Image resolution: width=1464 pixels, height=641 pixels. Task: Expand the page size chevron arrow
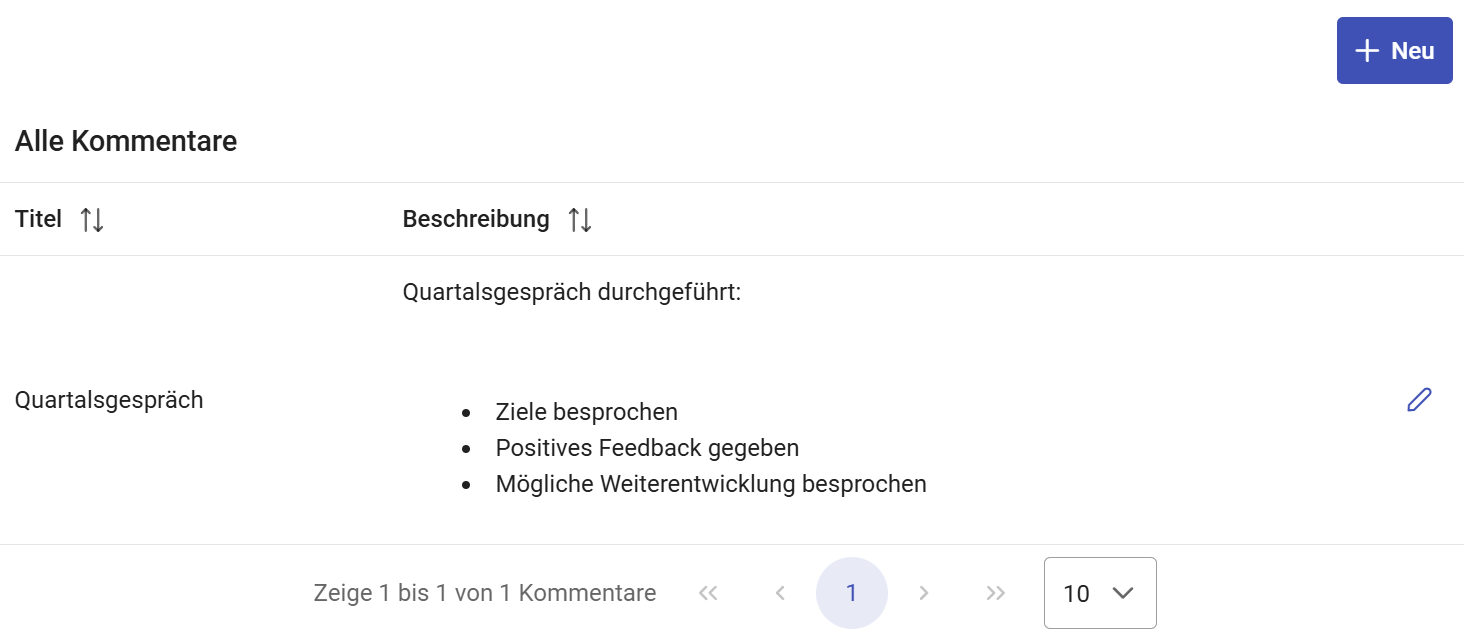tap(1123, 593)
